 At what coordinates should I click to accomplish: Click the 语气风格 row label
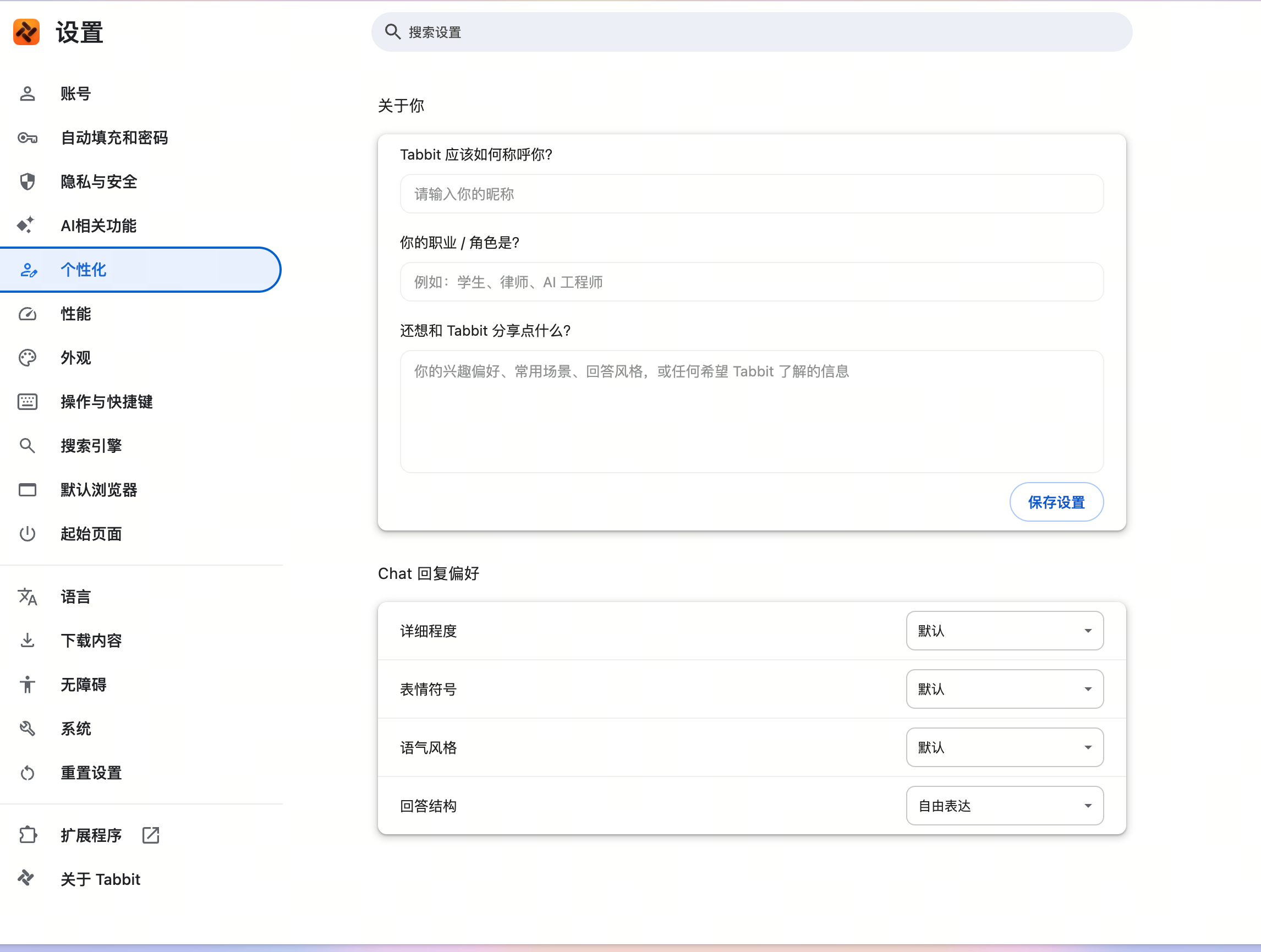coord(428,747)
